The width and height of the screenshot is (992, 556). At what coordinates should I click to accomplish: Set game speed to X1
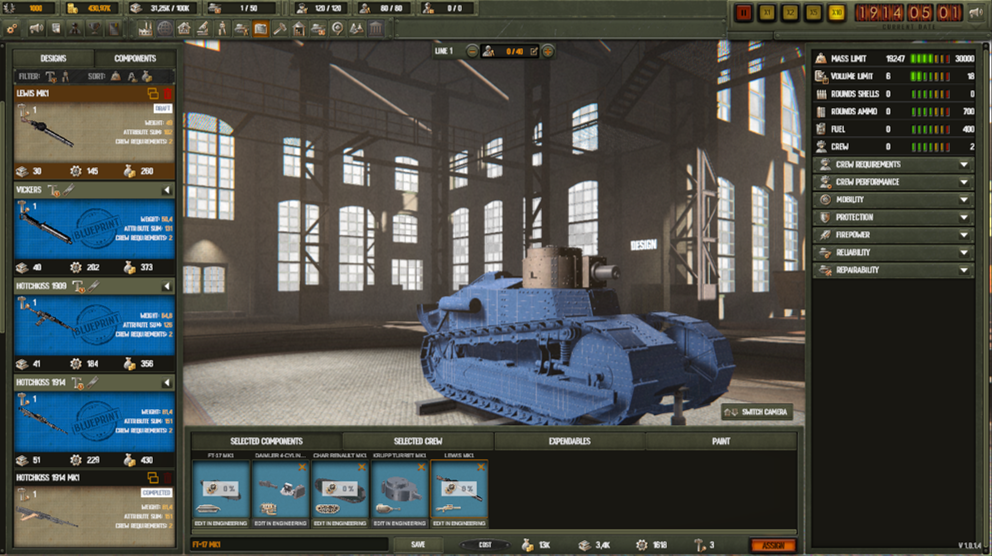click(767, 13)
